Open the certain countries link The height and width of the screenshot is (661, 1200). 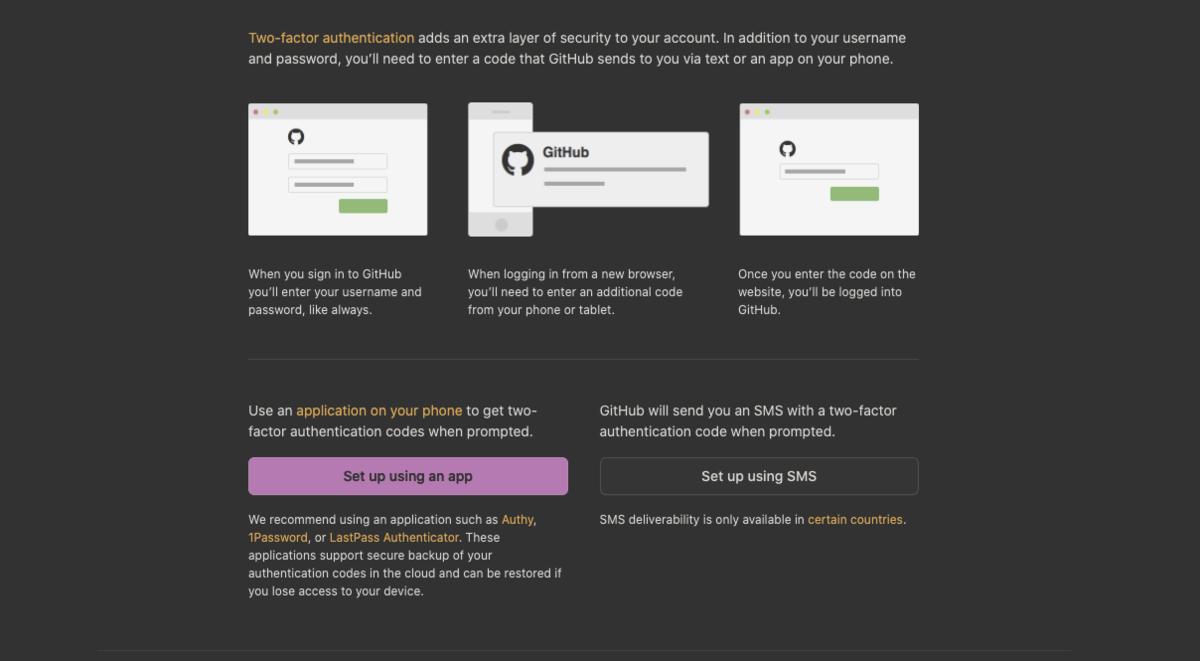click(x=855, y=519)
